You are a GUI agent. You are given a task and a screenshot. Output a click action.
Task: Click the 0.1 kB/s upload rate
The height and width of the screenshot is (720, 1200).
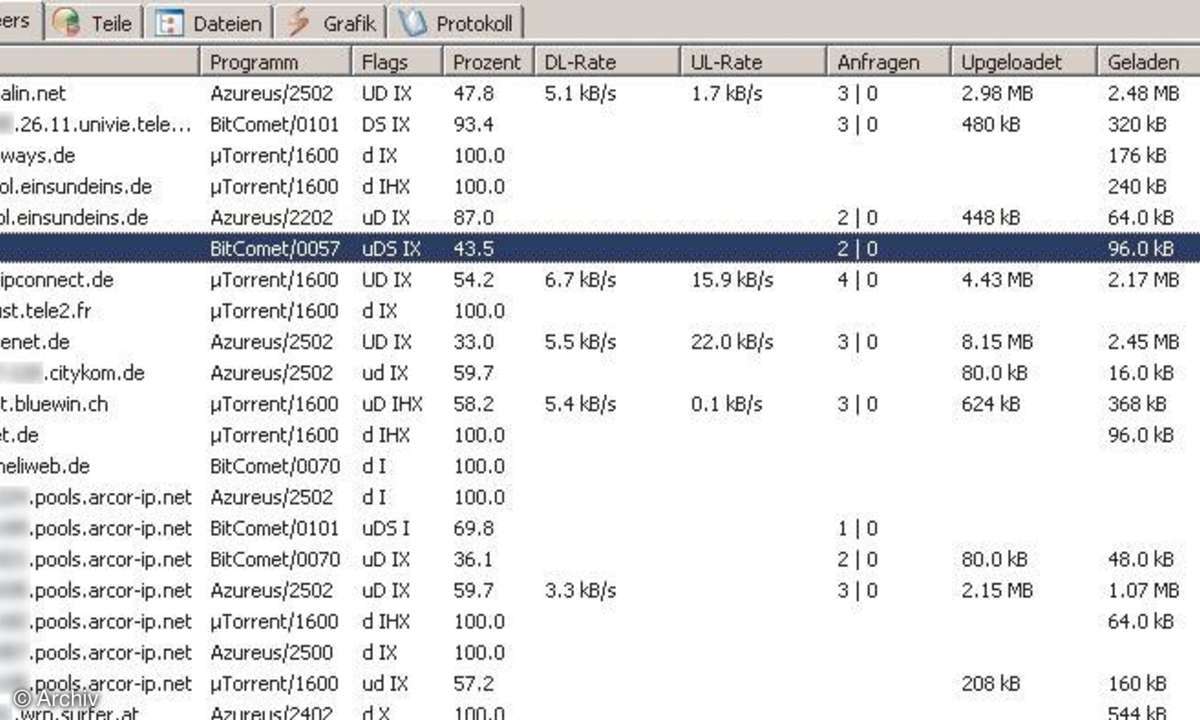point(726,404)
